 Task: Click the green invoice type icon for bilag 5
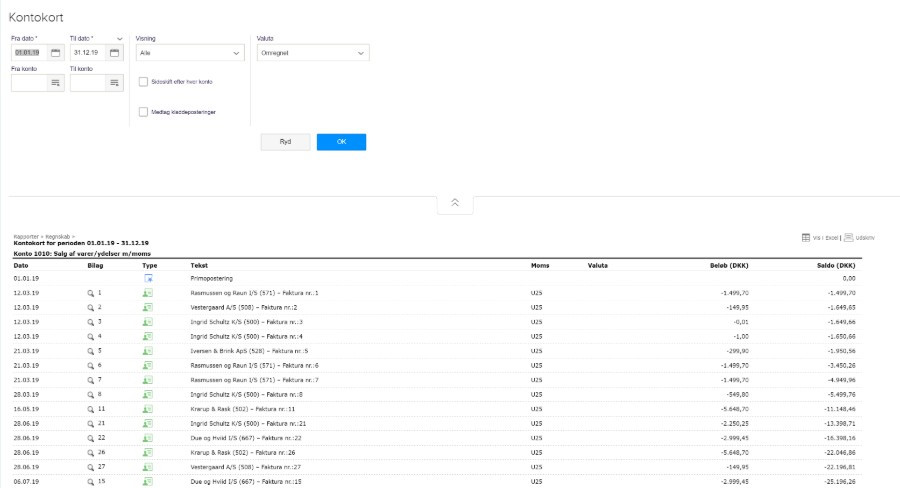click(x=148, y=352)
